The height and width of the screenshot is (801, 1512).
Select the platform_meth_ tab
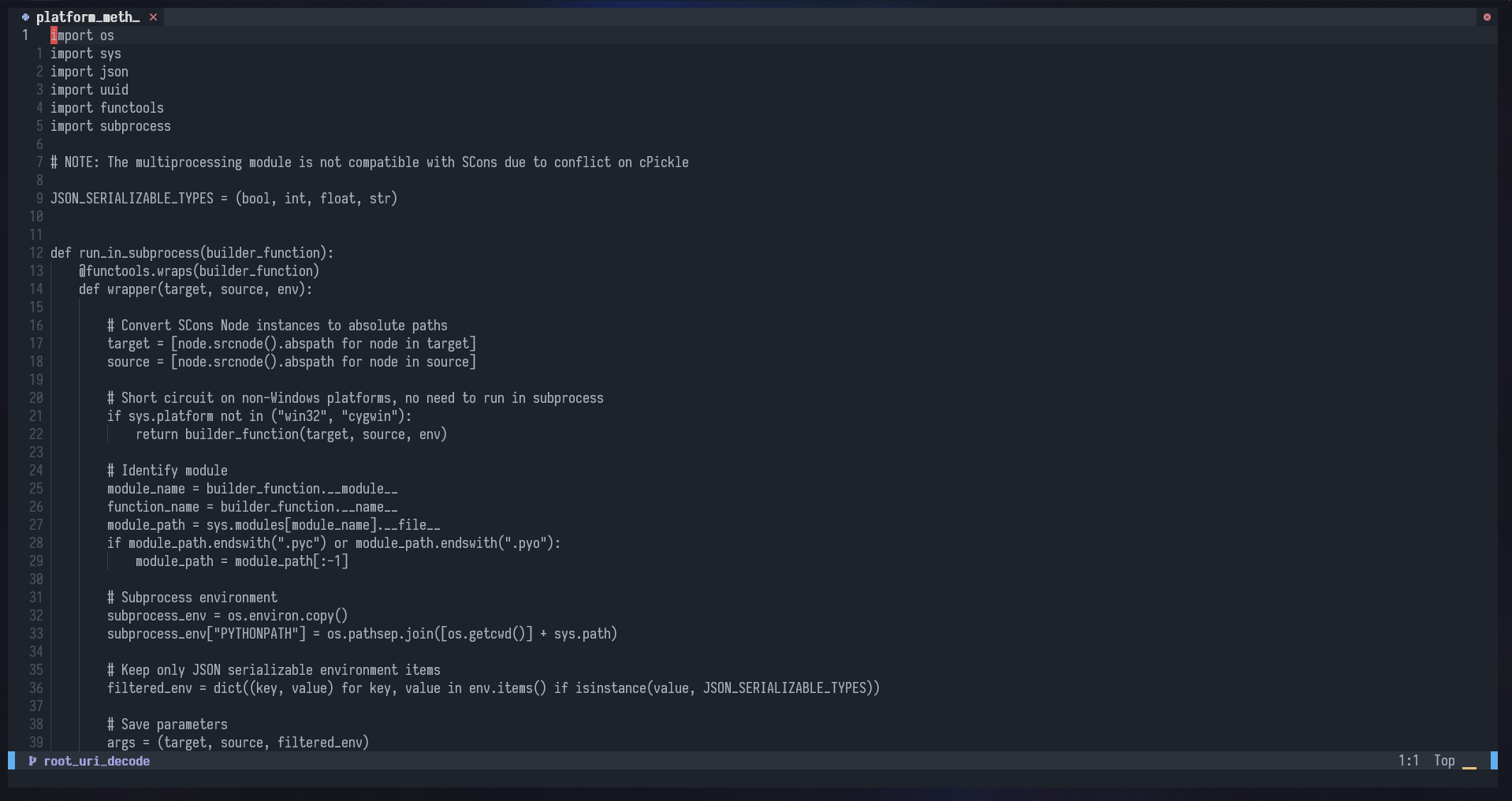click(x=87, y=16)
